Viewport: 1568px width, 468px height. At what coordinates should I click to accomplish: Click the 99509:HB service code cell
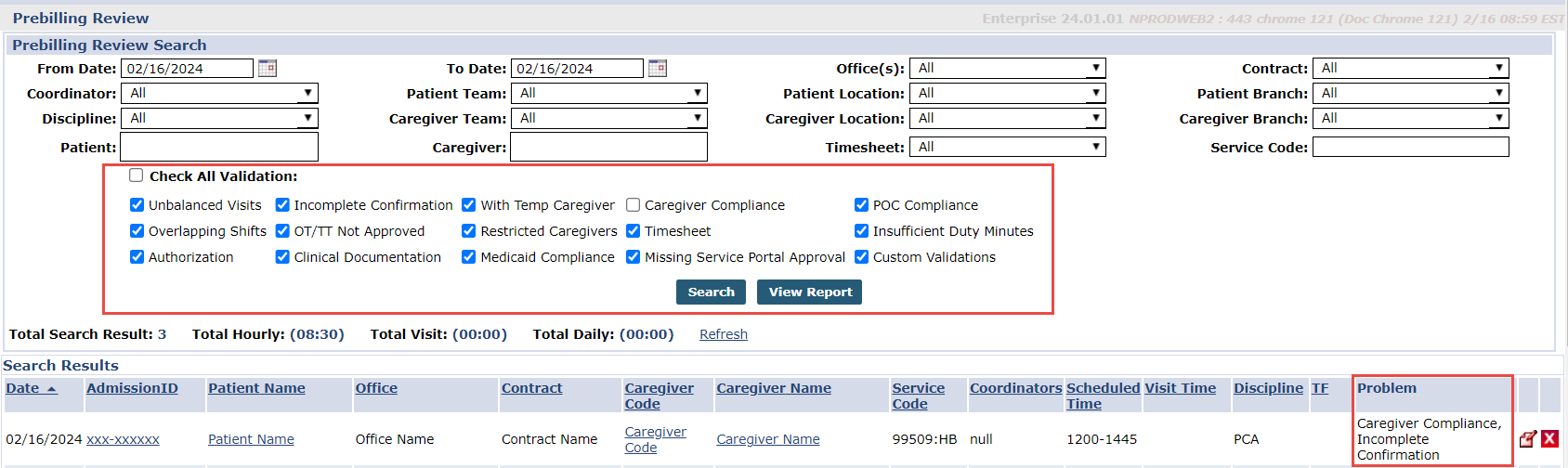924,439
